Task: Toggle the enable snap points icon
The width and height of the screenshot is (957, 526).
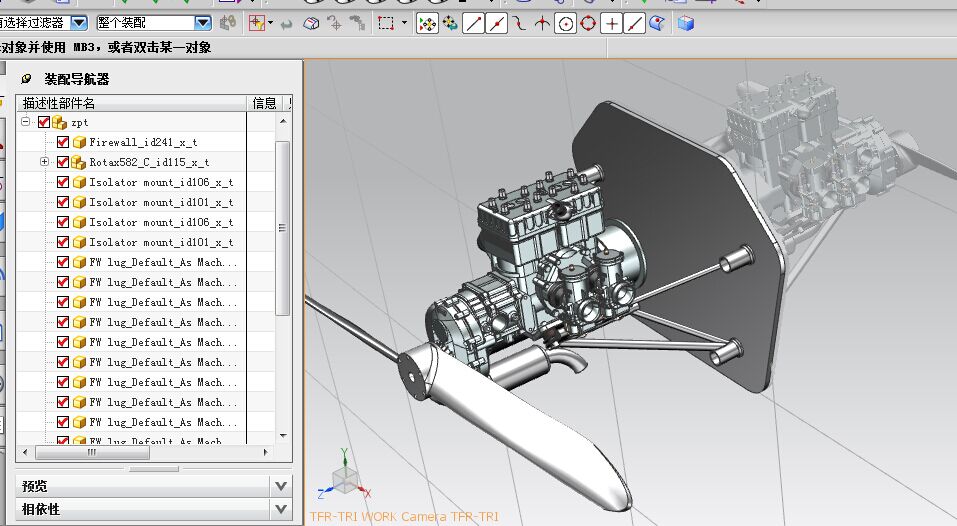Action: [x=427, y=23]
